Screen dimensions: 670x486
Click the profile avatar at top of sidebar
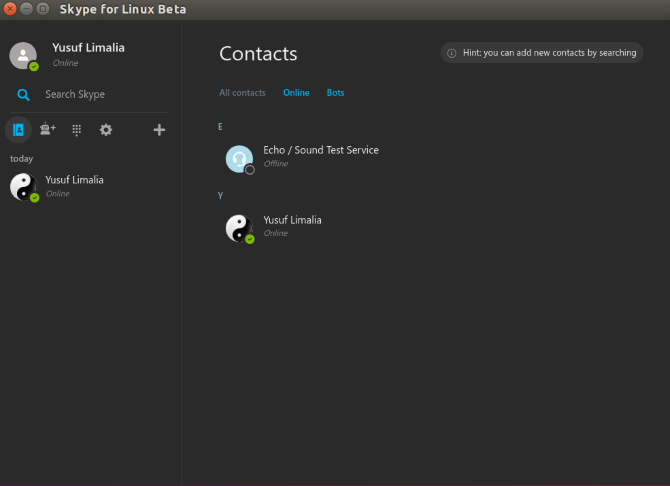click(23, 56)
